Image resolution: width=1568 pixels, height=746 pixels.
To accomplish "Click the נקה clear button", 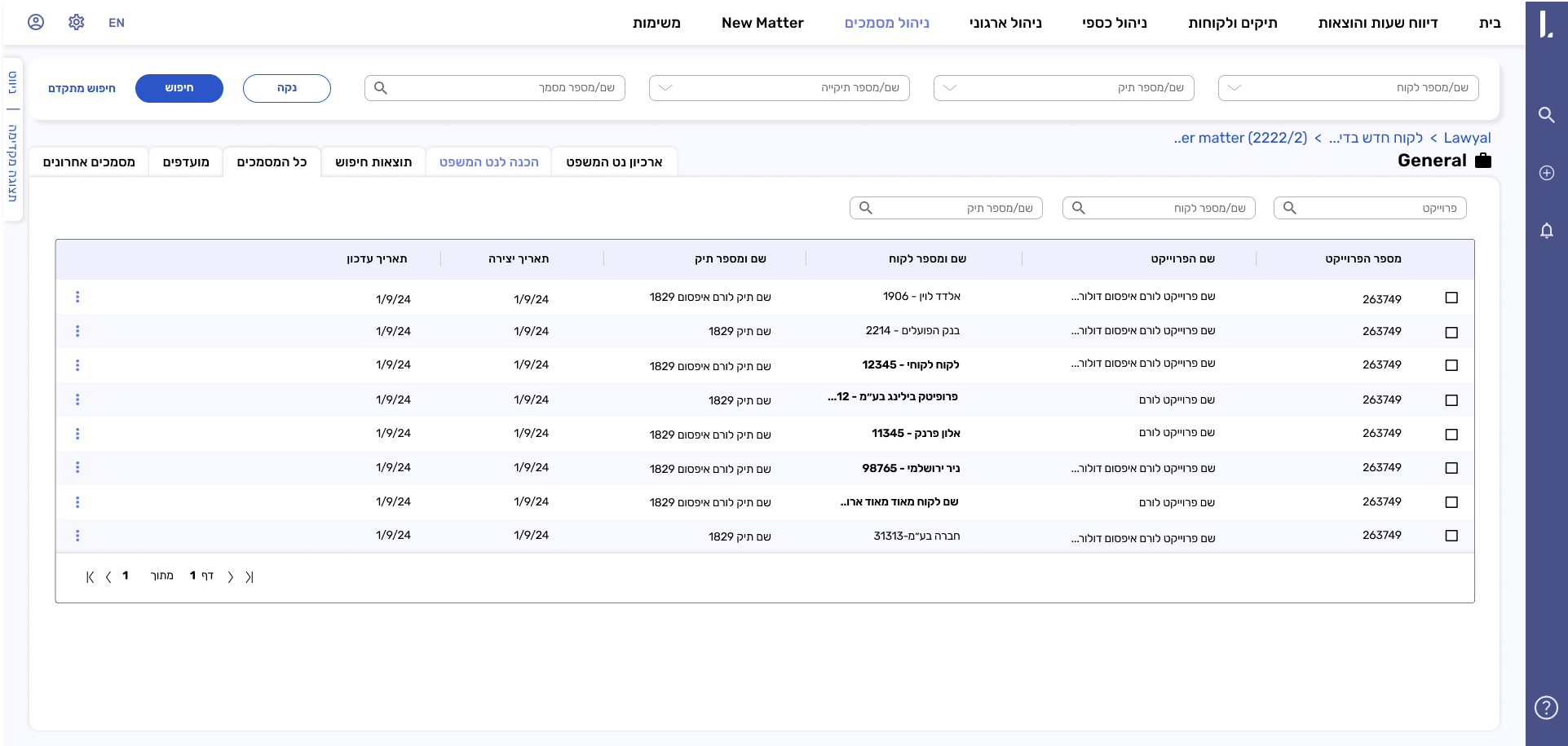I will [287, 88].
